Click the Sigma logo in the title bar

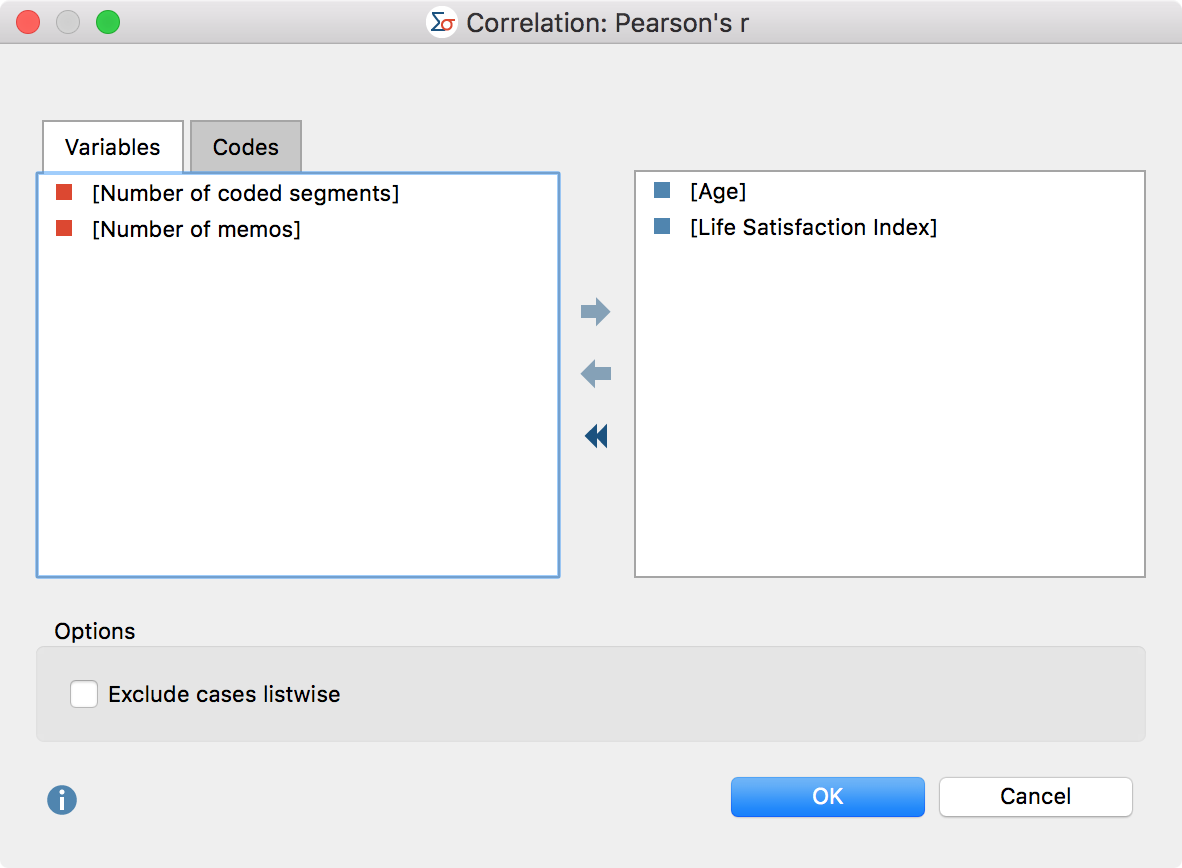click(x=443, y=22)
